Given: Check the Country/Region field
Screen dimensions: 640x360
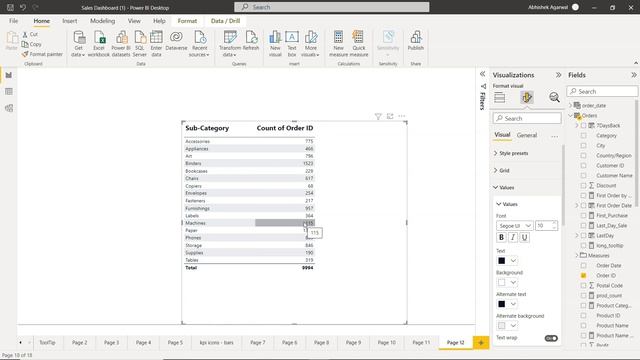Looking at the screenshot, I should click(x=583, y=156).
